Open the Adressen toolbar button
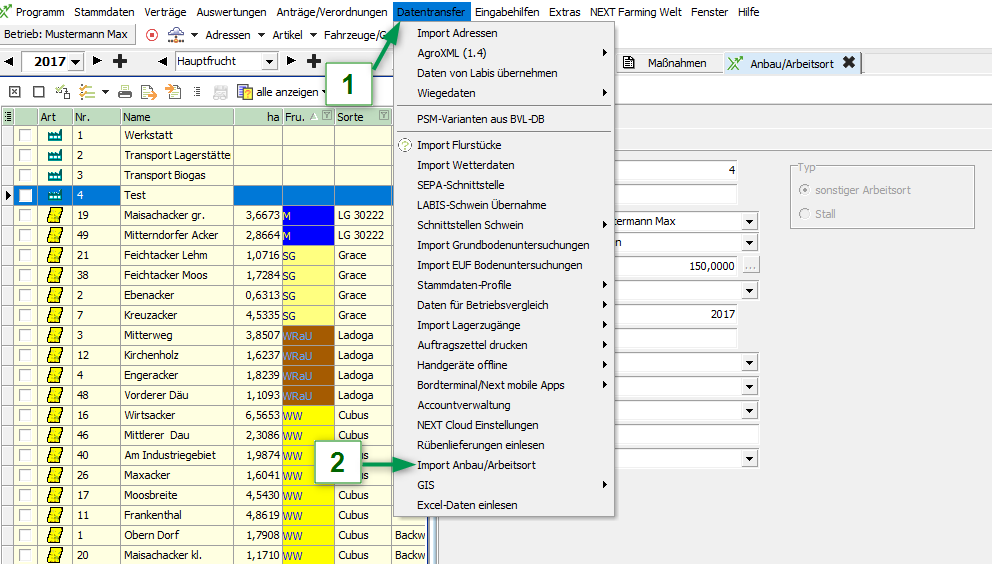 (228, 35)
